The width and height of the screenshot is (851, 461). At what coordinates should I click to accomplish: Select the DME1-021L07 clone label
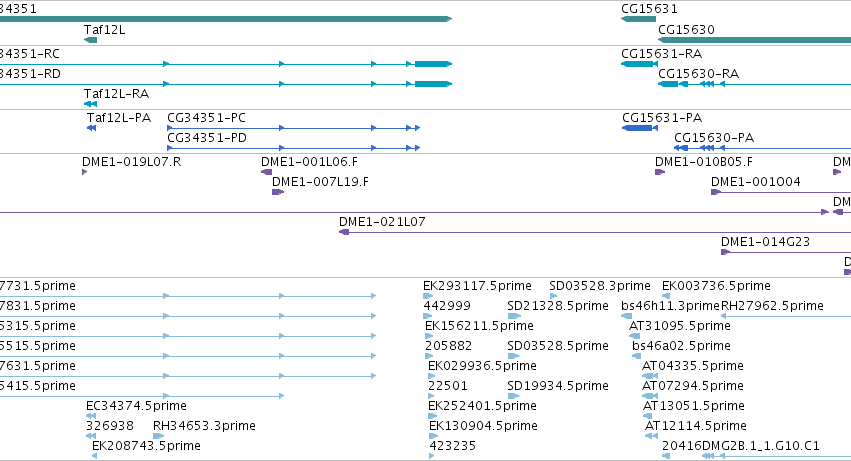382,222
